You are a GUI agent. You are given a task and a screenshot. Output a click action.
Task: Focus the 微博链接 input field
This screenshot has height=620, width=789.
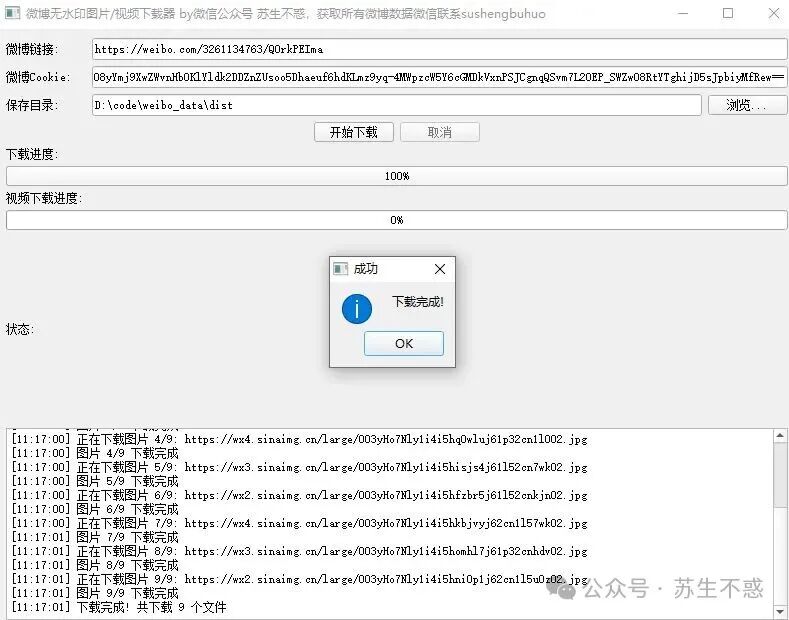439,49
